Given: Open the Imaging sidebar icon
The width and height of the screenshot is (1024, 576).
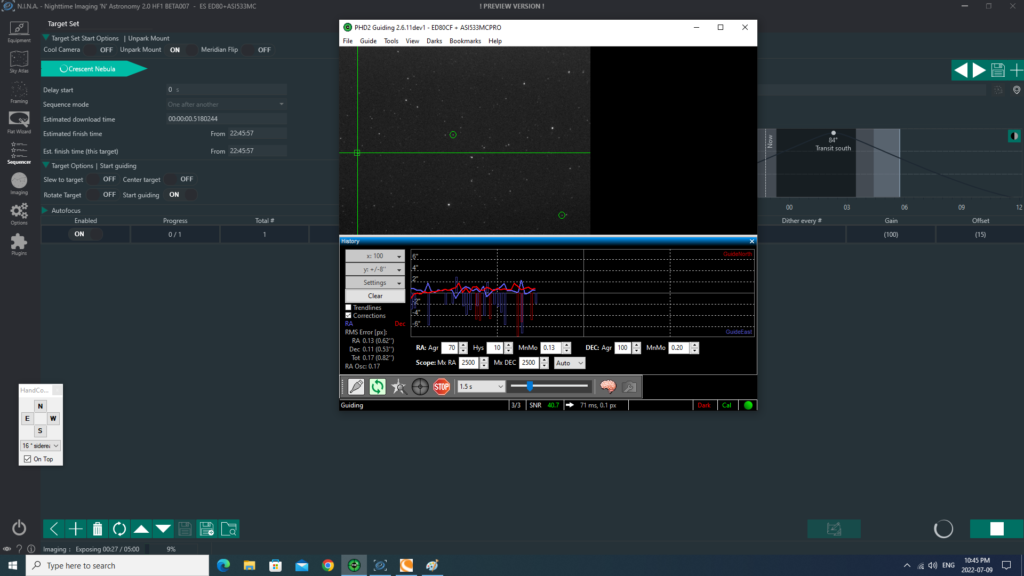Looking at the screenshot, I should point(19,184).
